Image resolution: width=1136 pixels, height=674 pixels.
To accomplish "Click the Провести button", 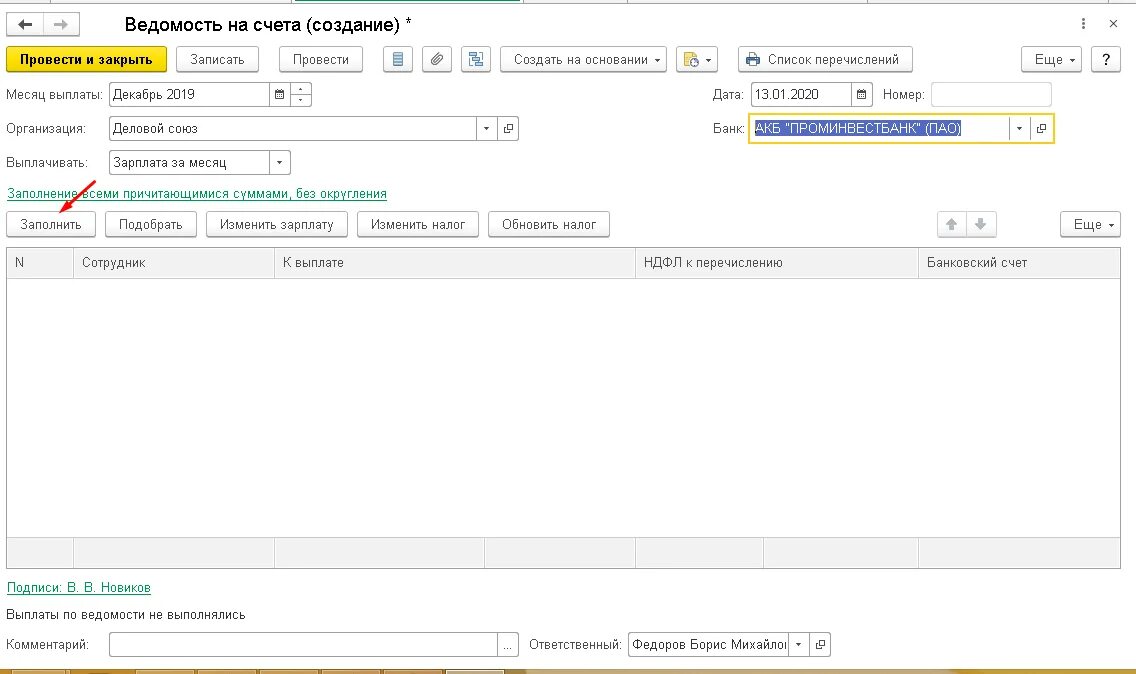I will (321, 59).
